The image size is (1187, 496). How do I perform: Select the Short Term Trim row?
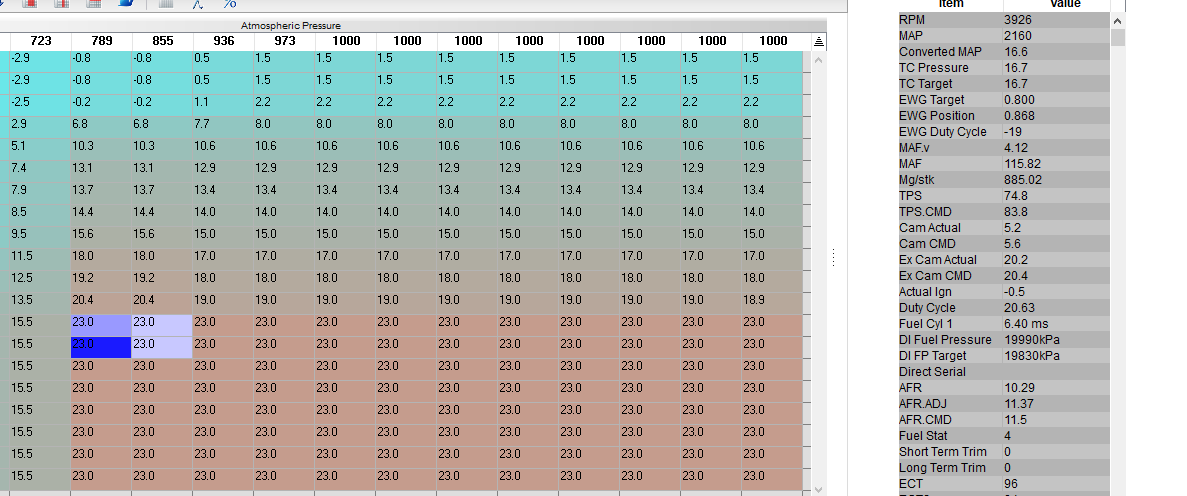(1004, 452)
